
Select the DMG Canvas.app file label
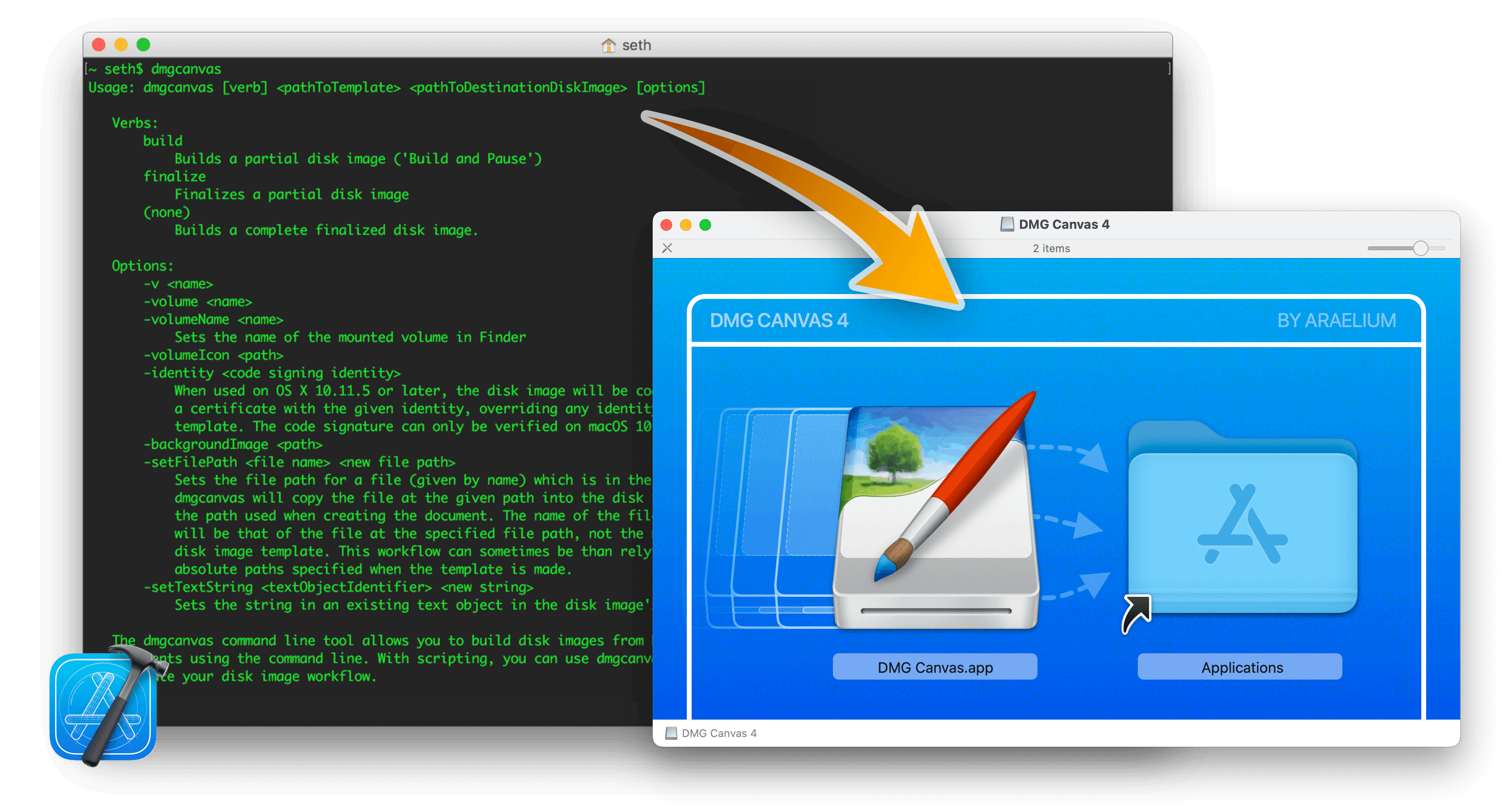935,667
